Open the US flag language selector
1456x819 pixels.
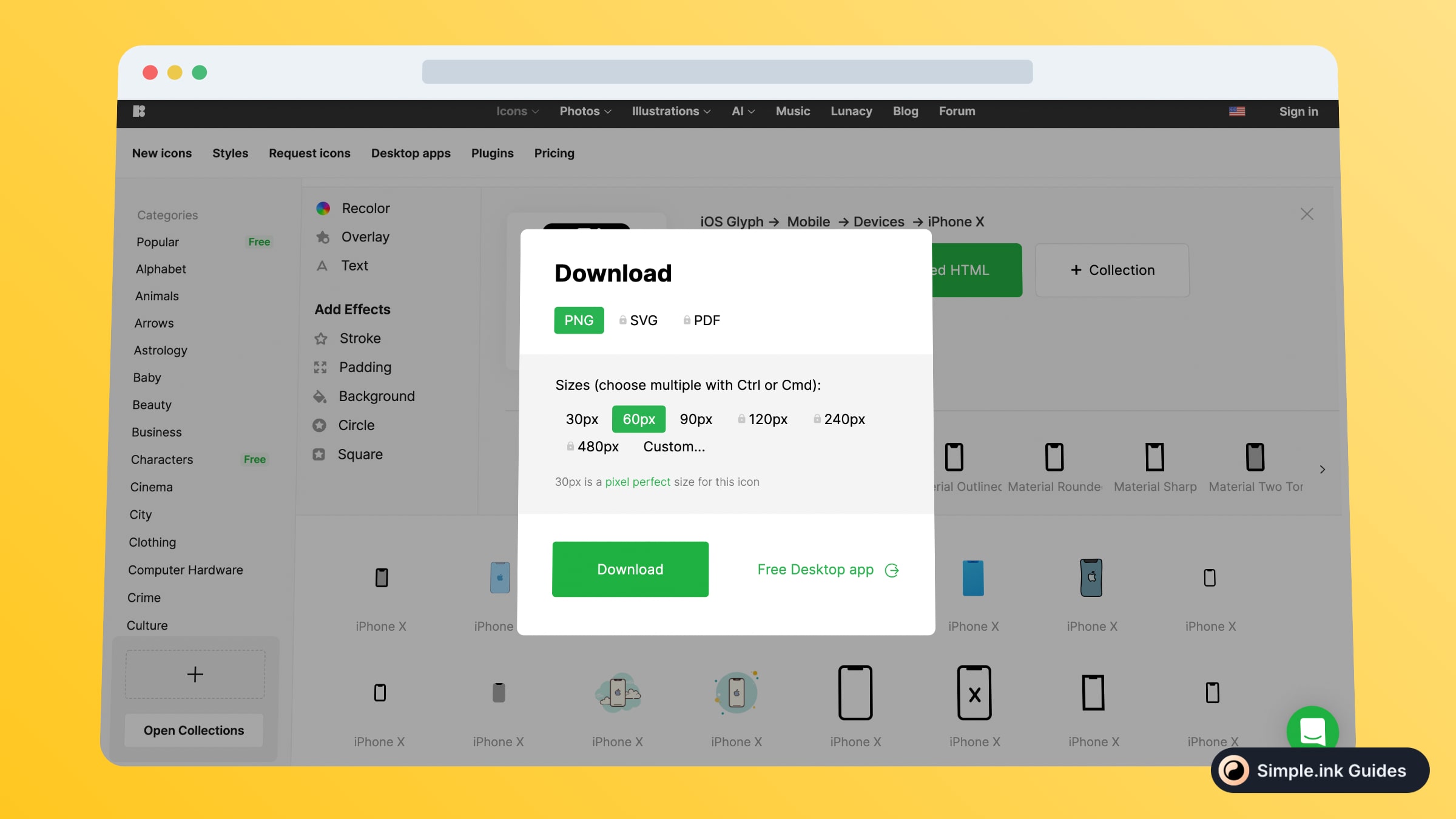(1237, 111)
